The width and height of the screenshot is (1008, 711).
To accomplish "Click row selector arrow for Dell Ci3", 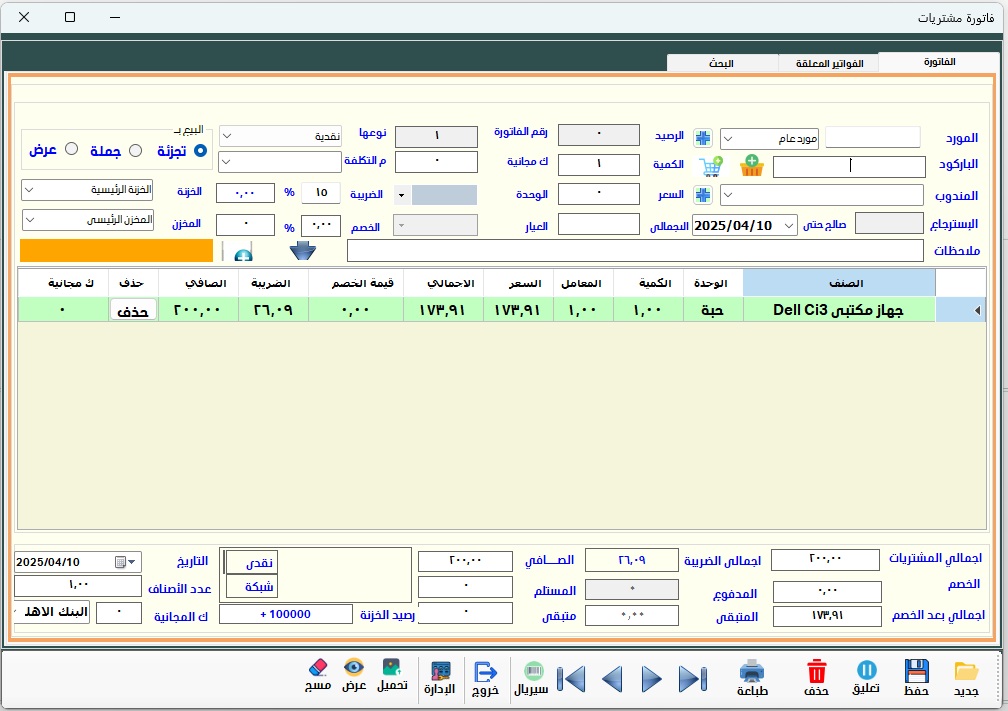I will pos(977,310).
